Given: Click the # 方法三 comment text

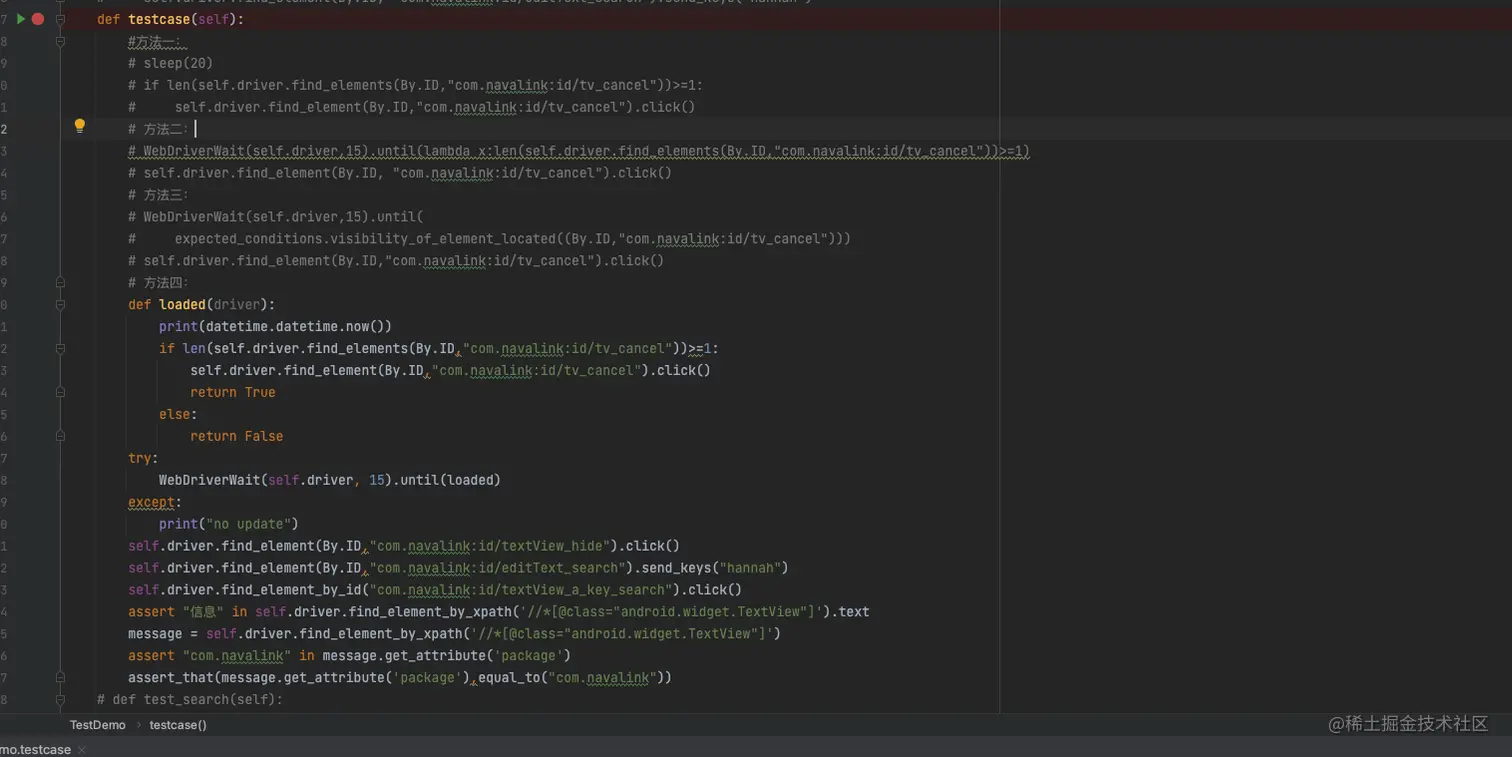Looking at the screenshot, I should pyautogui.click(x=158, y=195).
